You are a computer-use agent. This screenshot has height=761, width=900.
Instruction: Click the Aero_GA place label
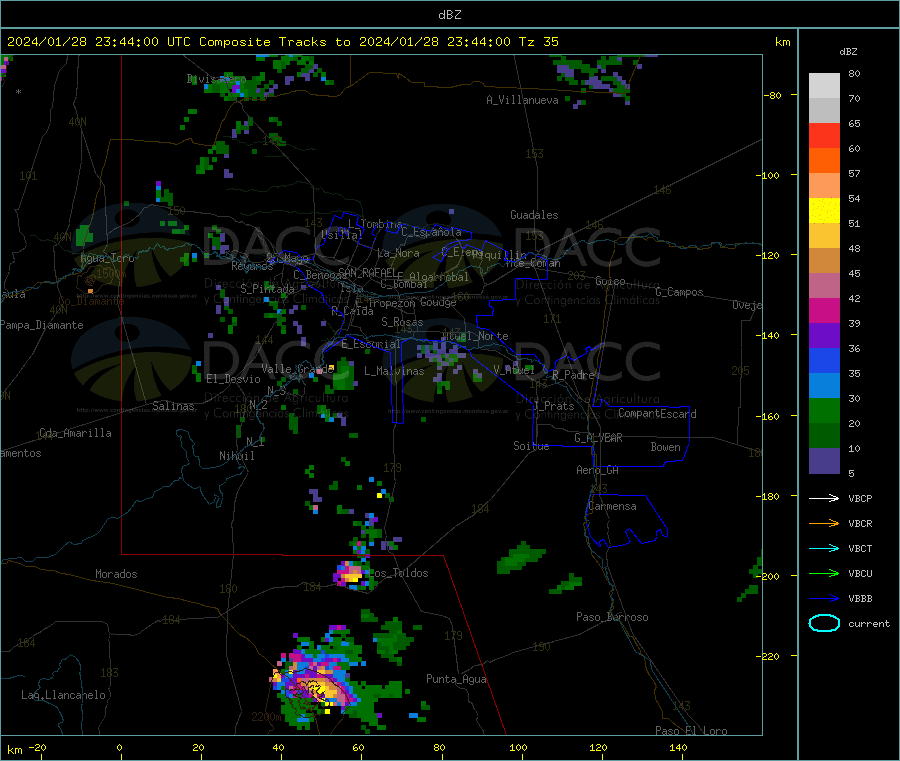coord(597,470)
